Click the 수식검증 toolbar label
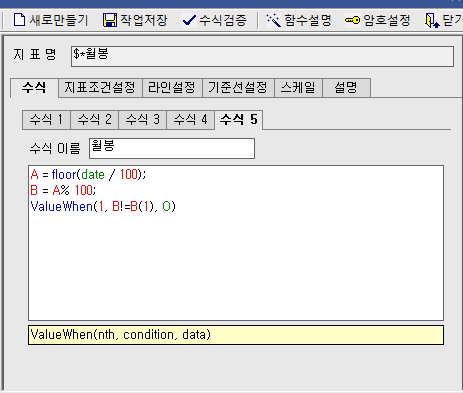This screenshot has width=463, height=393. [223, 20]
